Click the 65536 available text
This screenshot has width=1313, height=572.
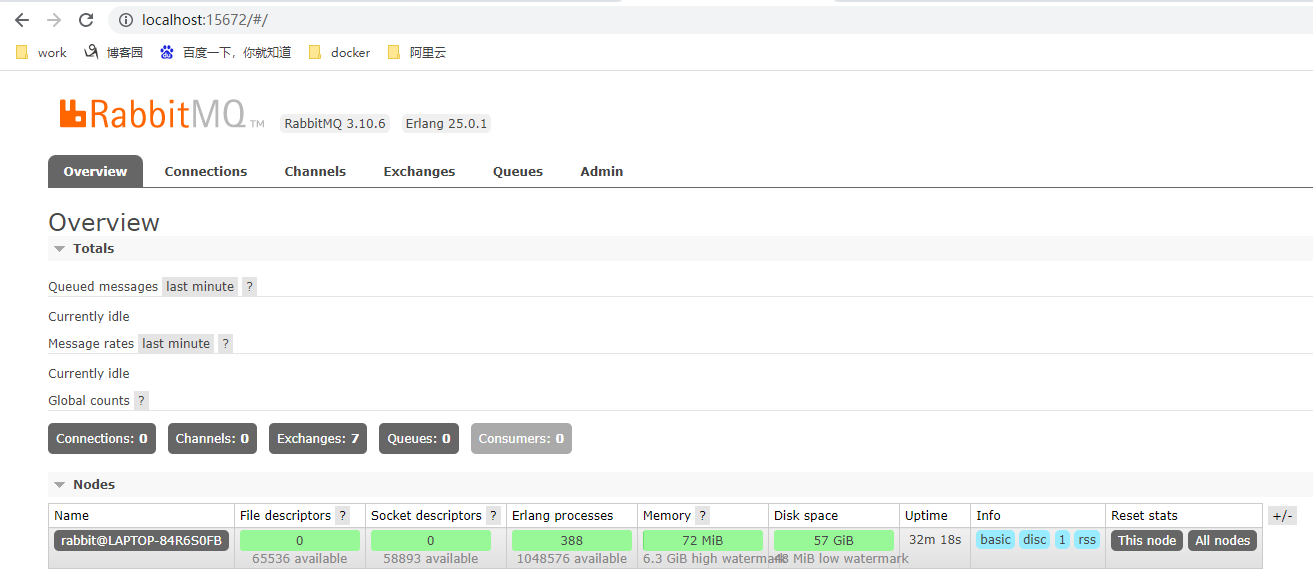point(300,559)
